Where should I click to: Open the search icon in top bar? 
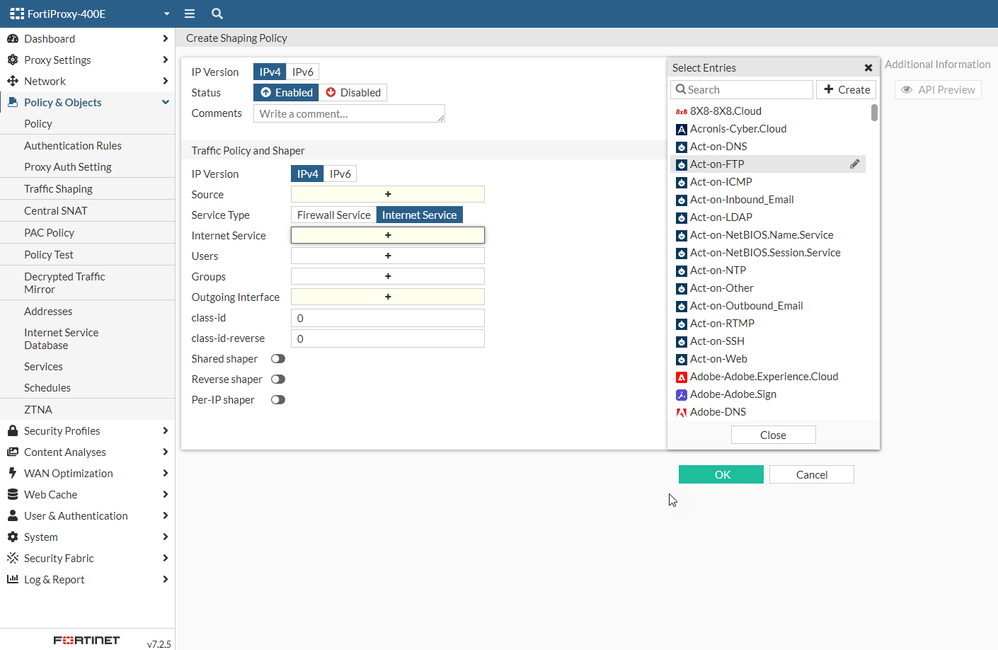click(x=217, y=13)
